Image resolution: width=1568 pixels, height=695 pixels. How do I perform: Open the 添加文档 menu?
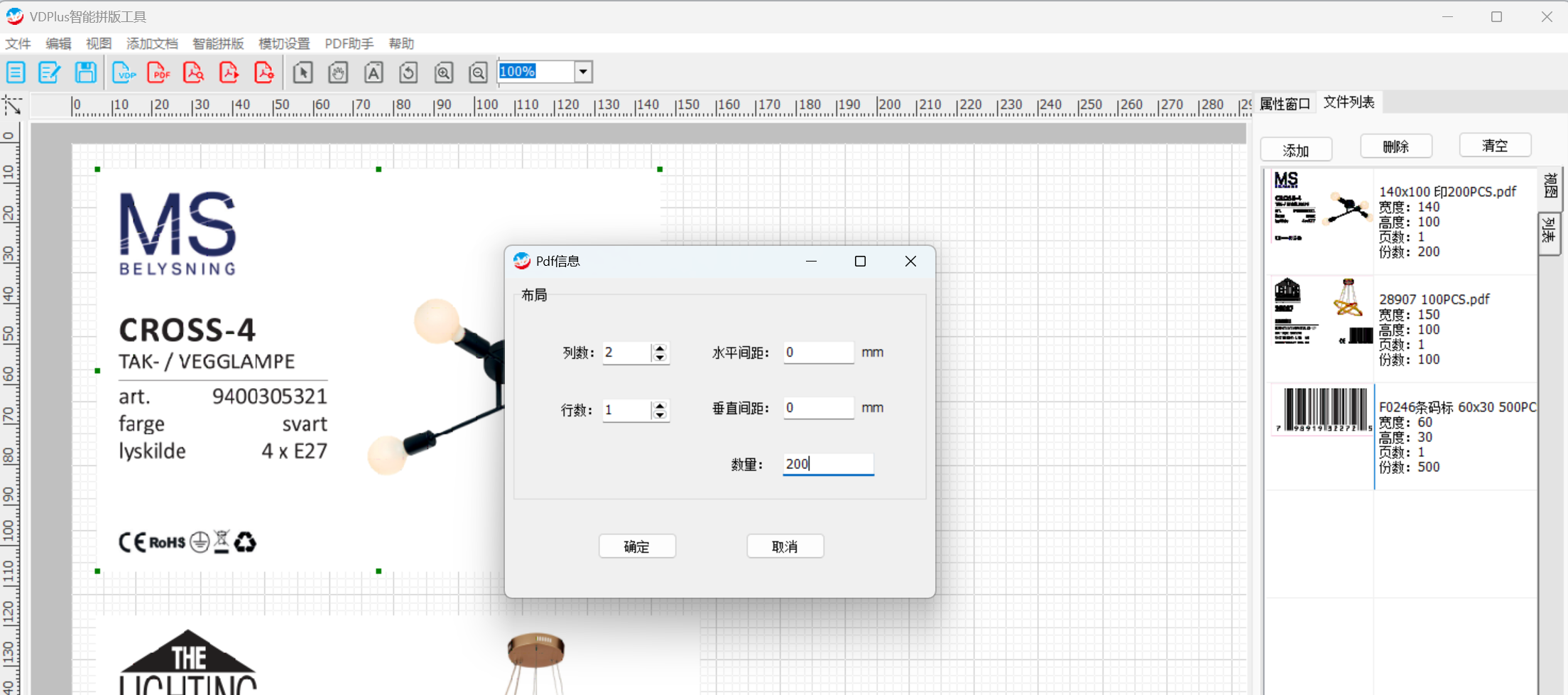pyautogui.click(x=152, y=43)
